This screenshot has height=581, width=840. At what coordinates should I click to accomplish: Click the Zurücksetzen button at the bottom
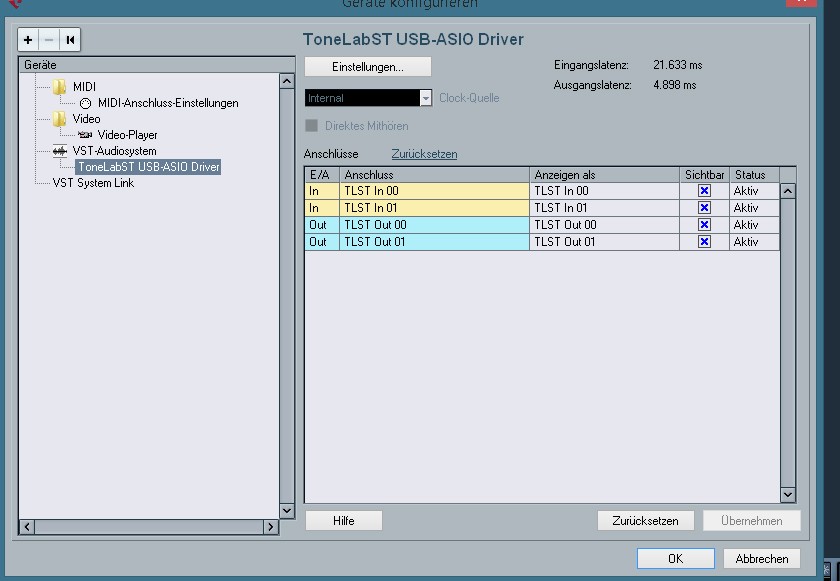646,520
